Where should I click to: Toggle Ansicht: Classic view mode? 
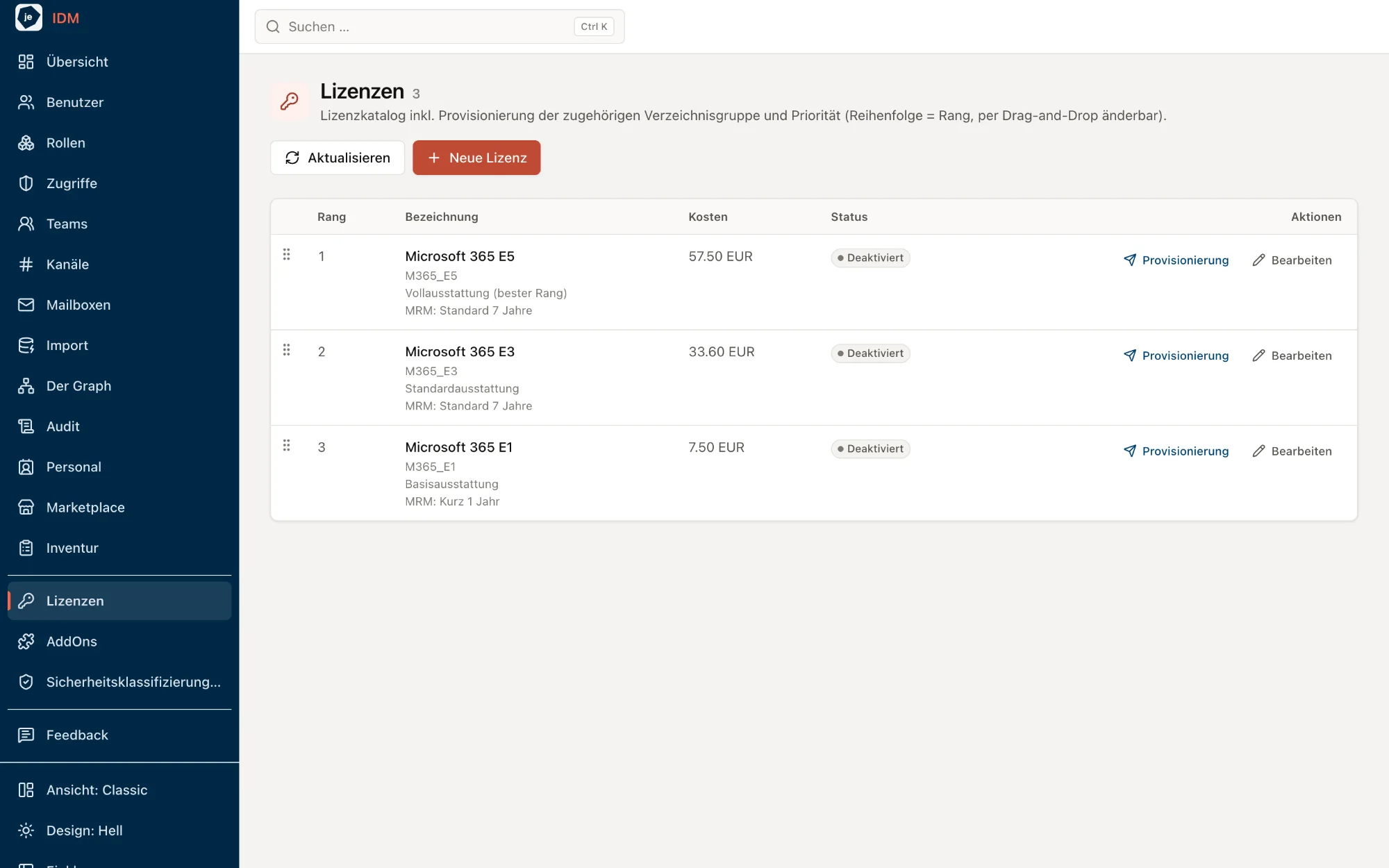(119, 790)
